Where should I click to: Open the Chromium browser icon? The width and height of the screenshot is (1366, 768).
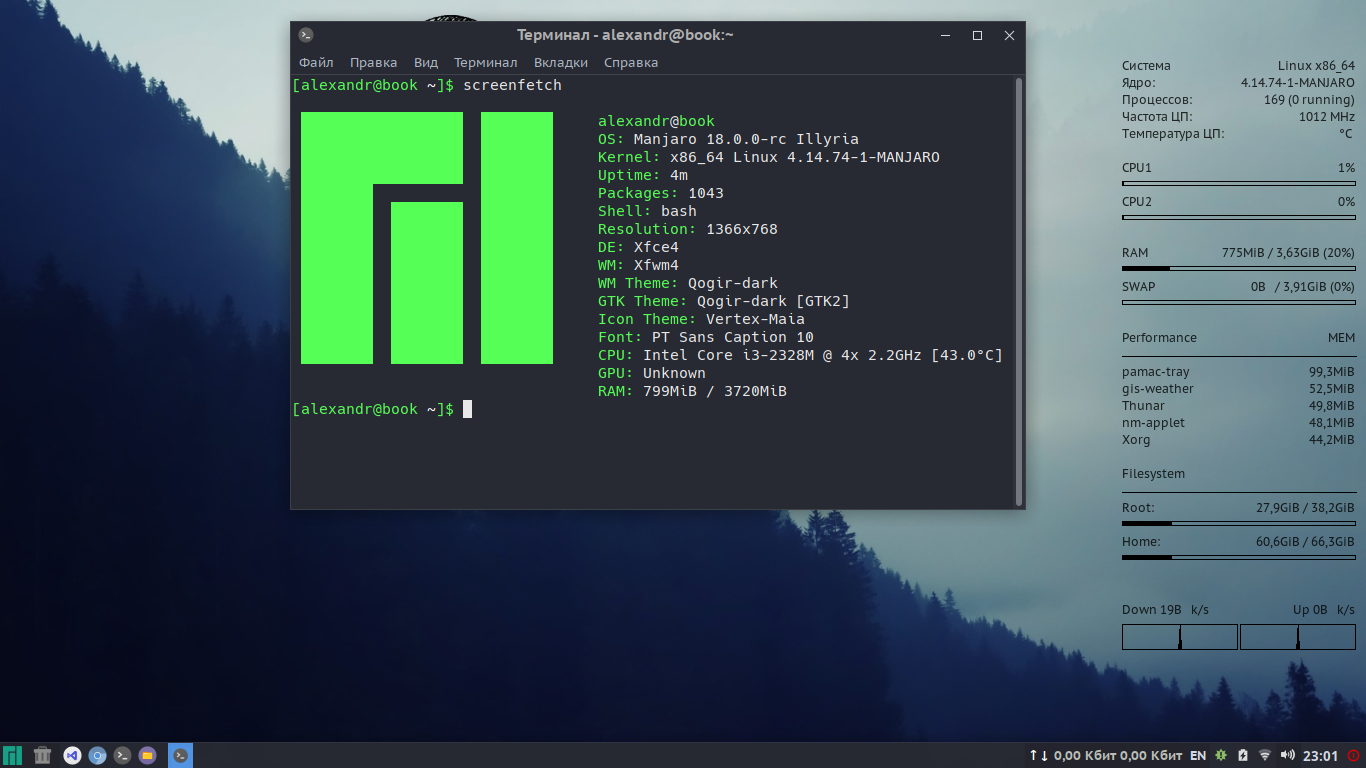pyautogui.click(x=96, y=756)
